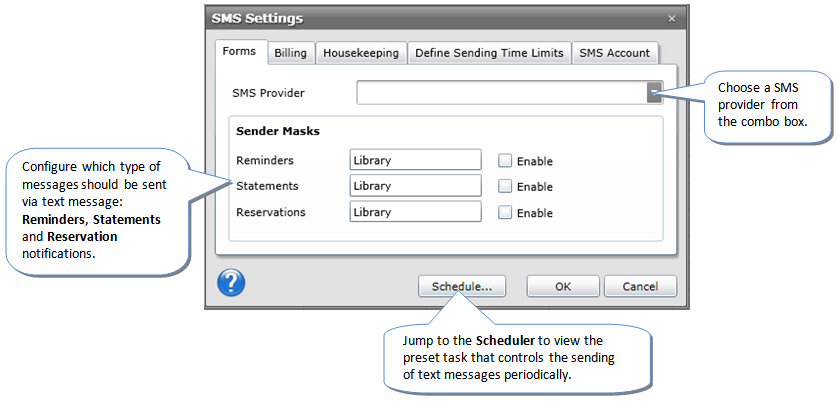Click the blue help question mark icon
The height and width of the screenshot is (401, 837).
tap(231, 283)
